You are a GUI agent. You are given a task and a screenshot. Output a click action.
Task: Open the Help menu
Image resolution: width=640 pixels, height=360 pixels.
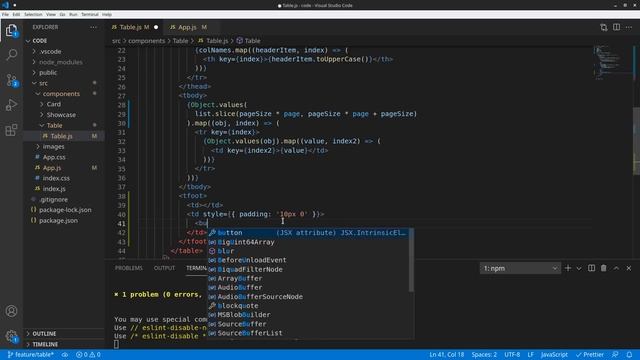pyautogui.click(x=107, y=14)
